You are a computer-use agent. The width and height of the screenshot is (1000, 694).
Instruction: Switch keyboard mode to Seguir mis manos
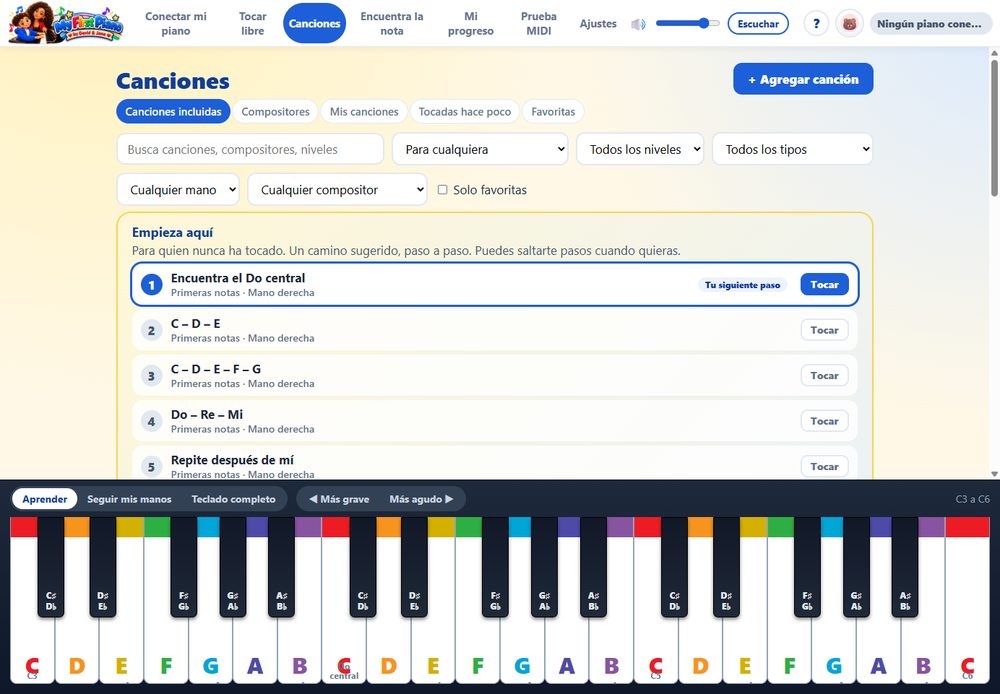pyautogui.click(x=129, y=499)
